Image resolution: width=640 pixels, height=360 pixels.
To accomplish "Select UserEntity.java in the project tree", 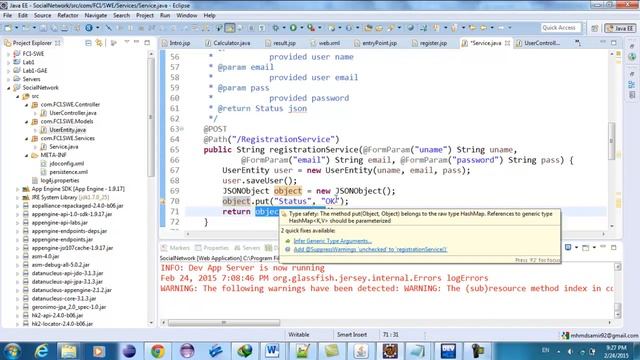I will pyautogui.click(x=67, y=130).
